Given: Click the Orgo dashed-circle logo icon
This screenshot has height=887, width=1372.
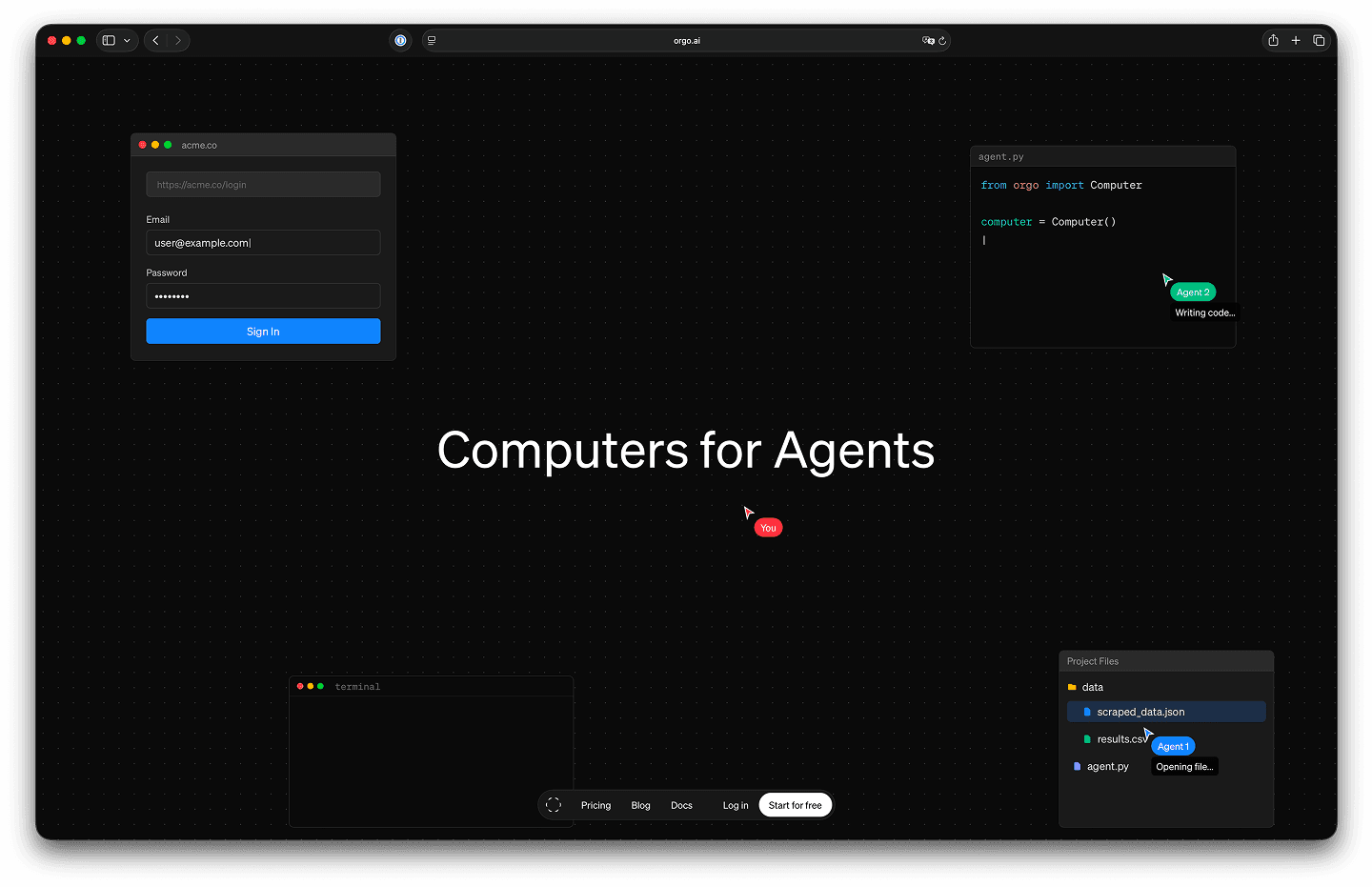Looking at the screenshot, I should pos(554,805).
